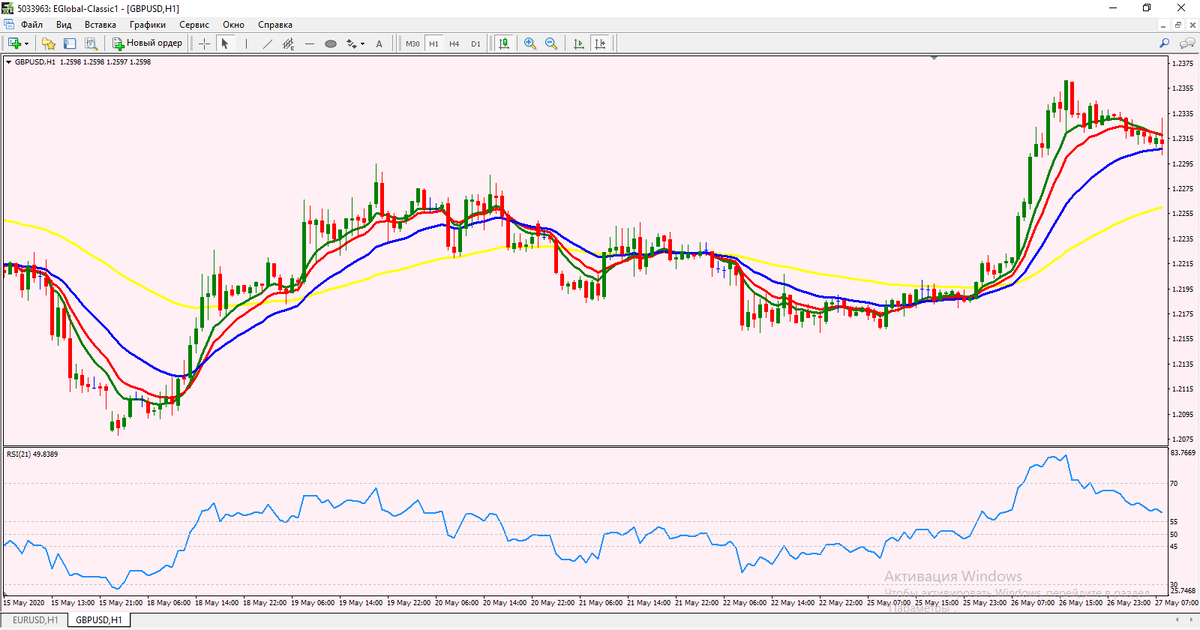Toggle the Terminal window icon
The width and height of the screenshot is (1200, 630).
69,43
